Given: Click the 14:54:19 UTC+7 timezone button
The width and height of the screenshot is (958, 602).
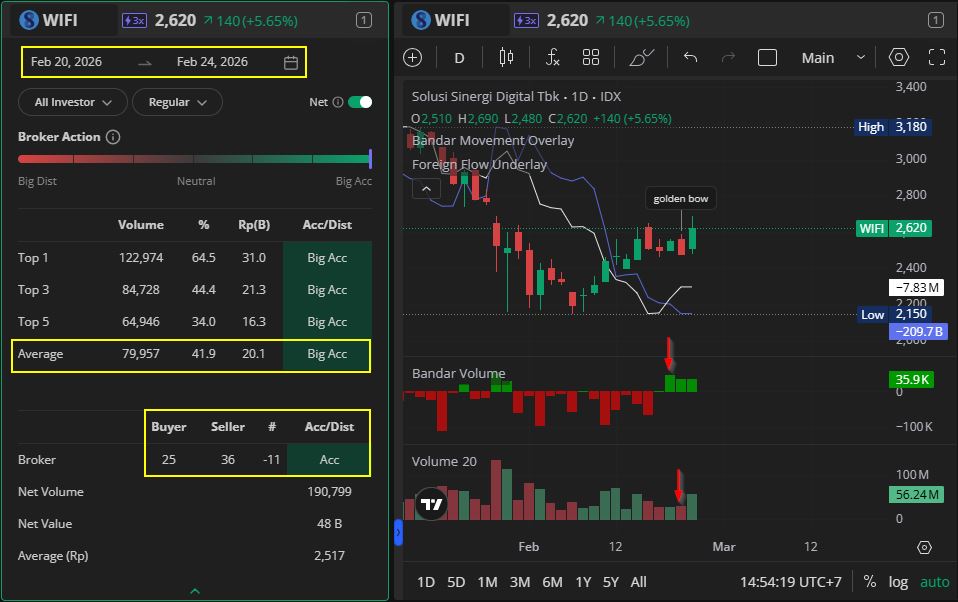Looking at the screenshot, I should tap(791, 582).
